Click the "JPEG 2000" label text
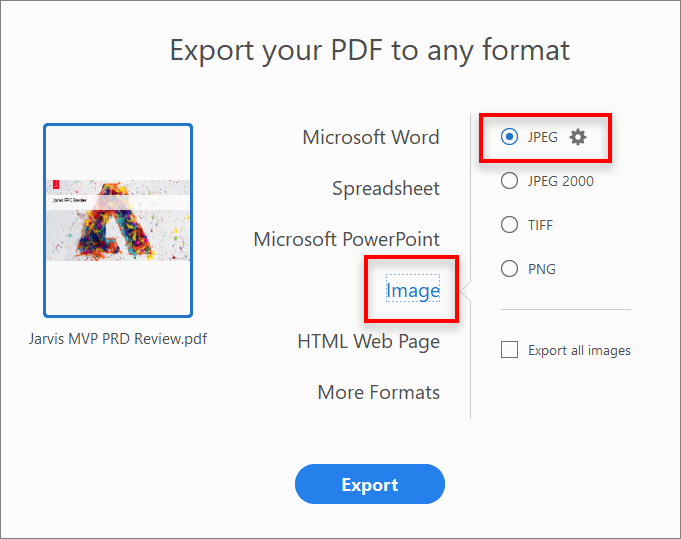This screenshot has width=681, height=539. 560,181
